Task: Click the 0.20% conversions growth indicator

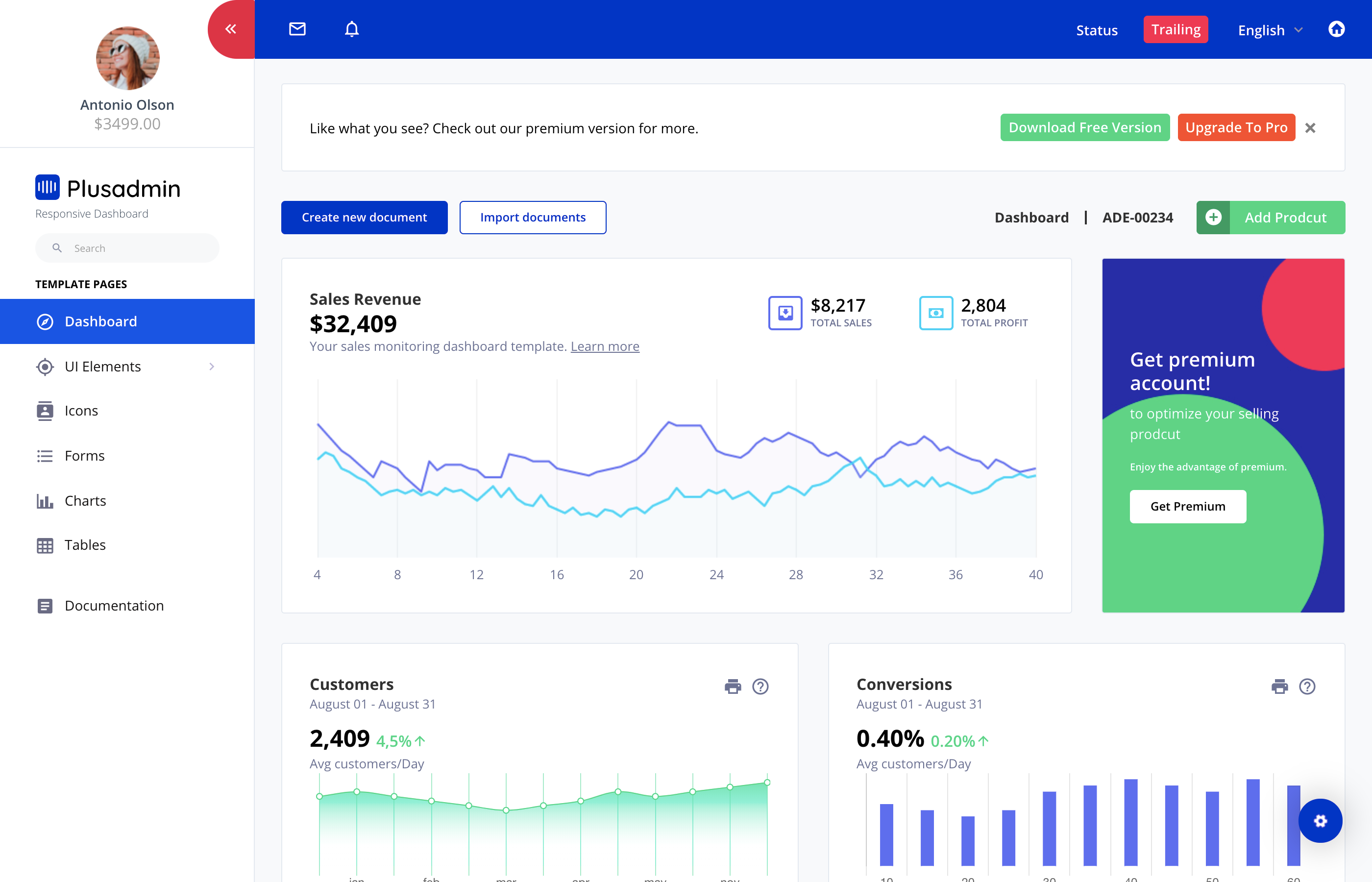Action: [x=959, y=741]
